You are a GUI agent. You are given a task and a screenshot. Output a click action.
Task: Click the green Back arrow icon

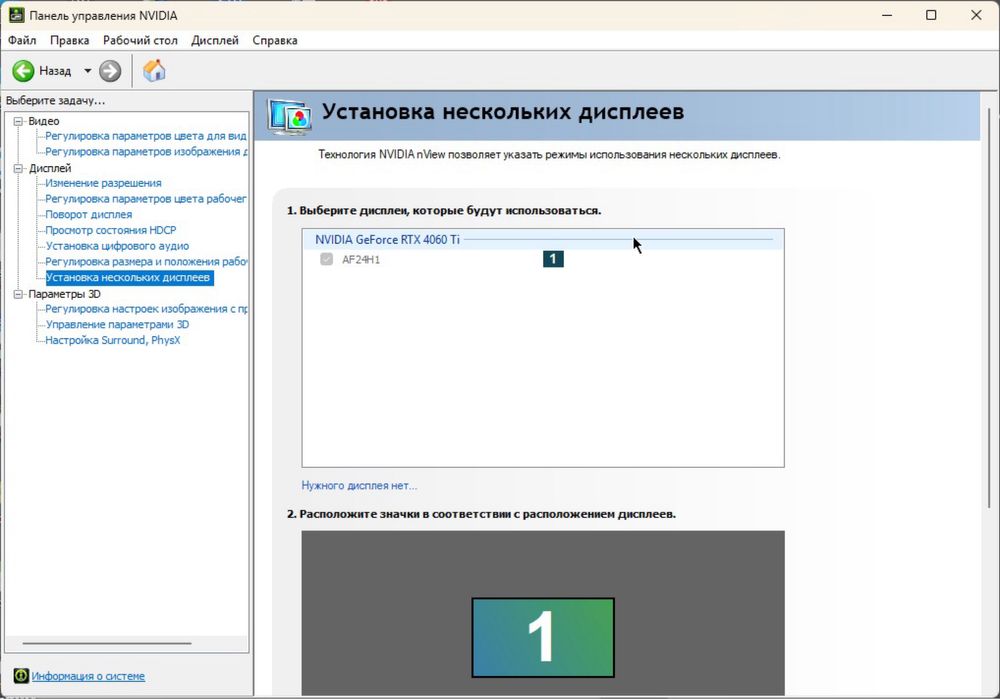[x=24, y=71]
